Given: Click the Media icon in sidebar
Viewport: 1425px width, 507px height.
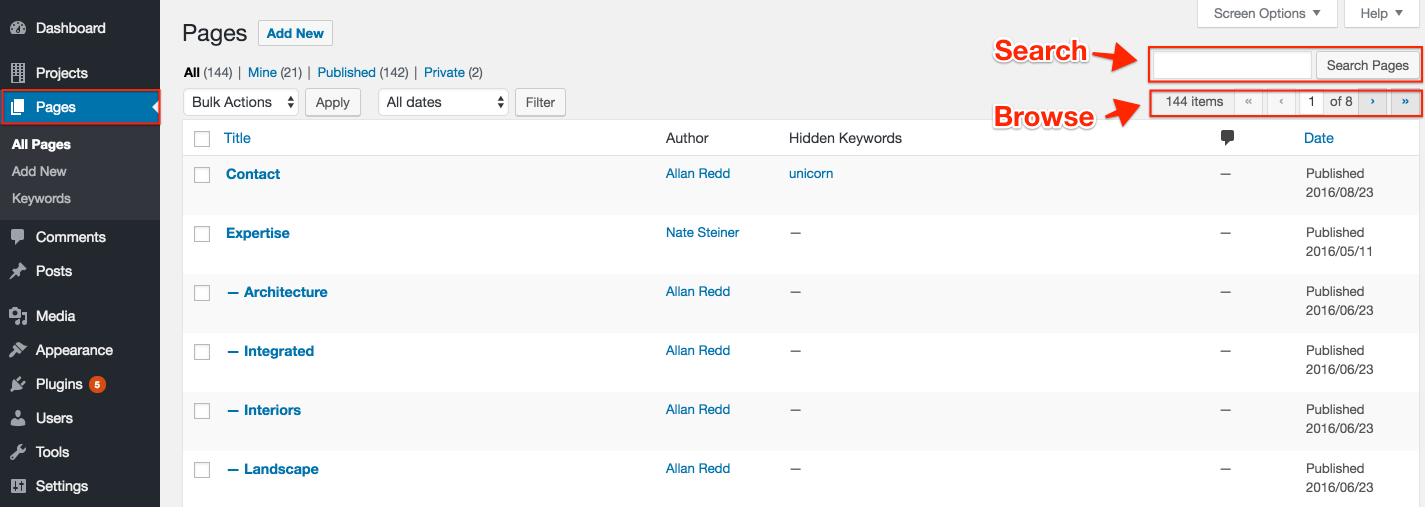Looking at the screenshot, I should [x=18, y=316].
